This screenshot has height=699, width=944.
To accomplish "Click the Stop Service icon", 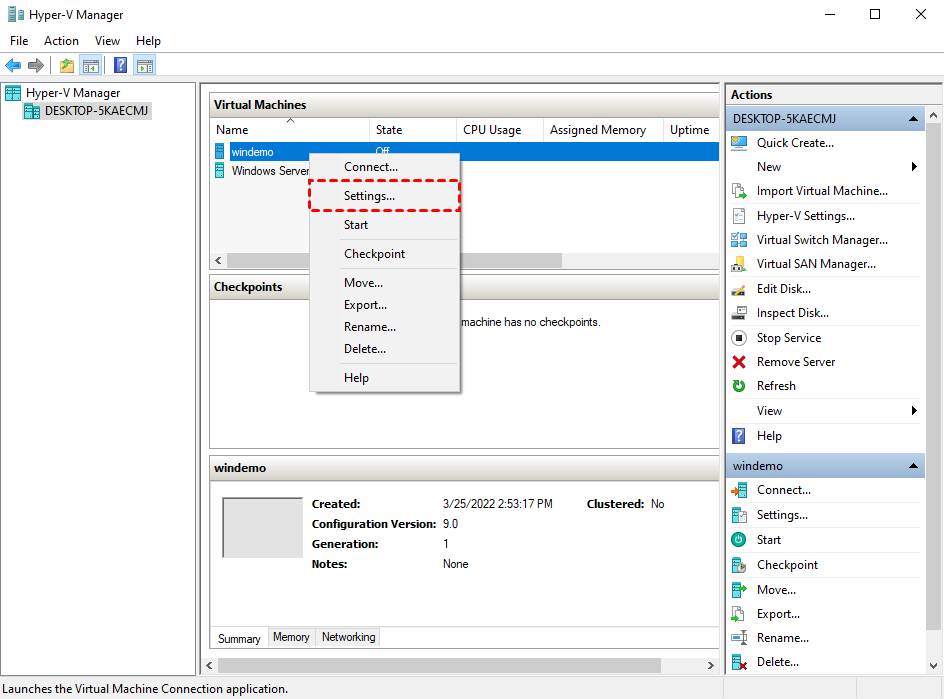I will (x=739, y=338).
